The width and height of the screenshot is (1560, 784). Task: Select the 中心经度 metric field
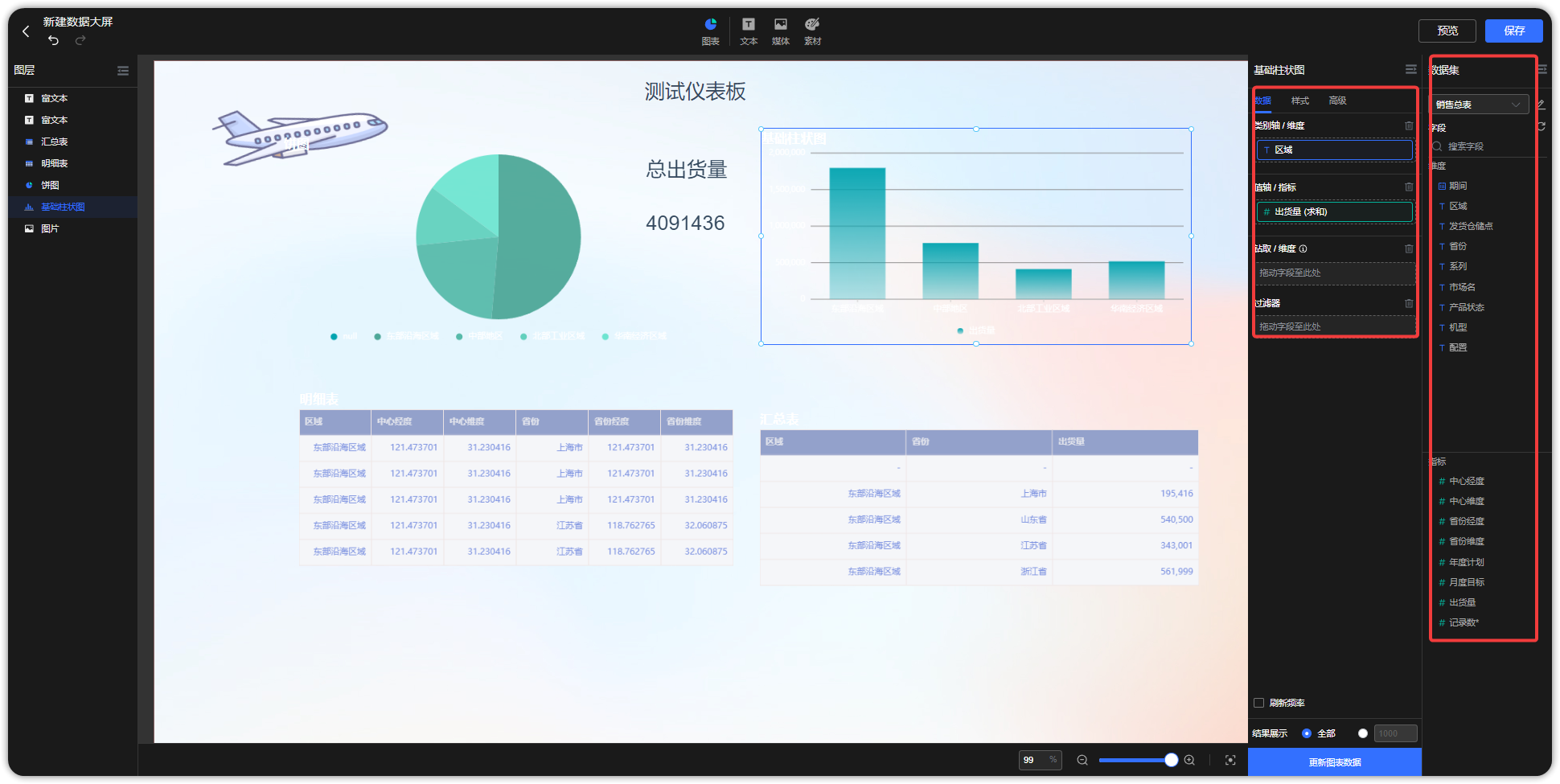(1467, 481)
